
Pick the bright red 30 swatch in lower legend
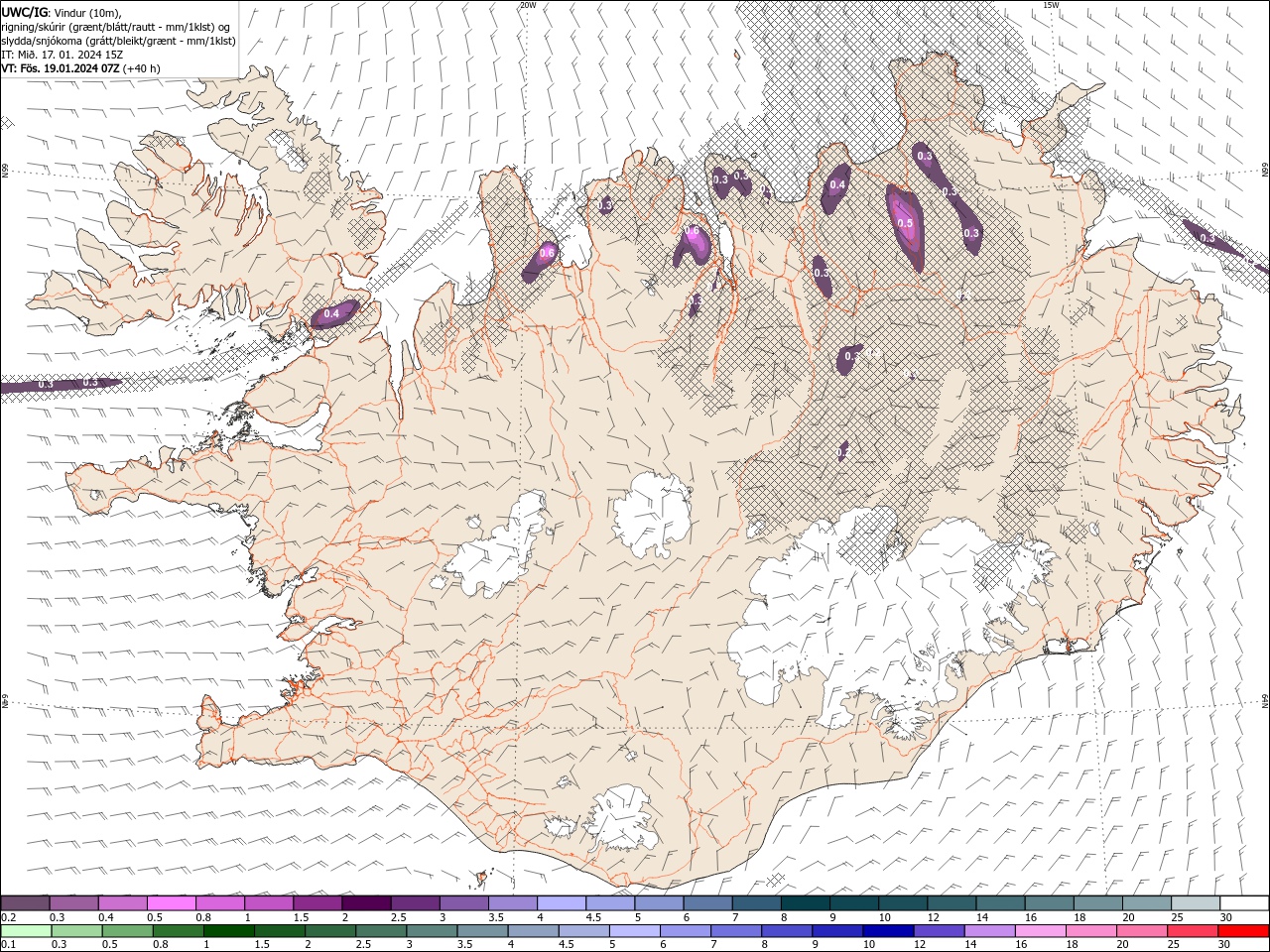[1243, 931]
